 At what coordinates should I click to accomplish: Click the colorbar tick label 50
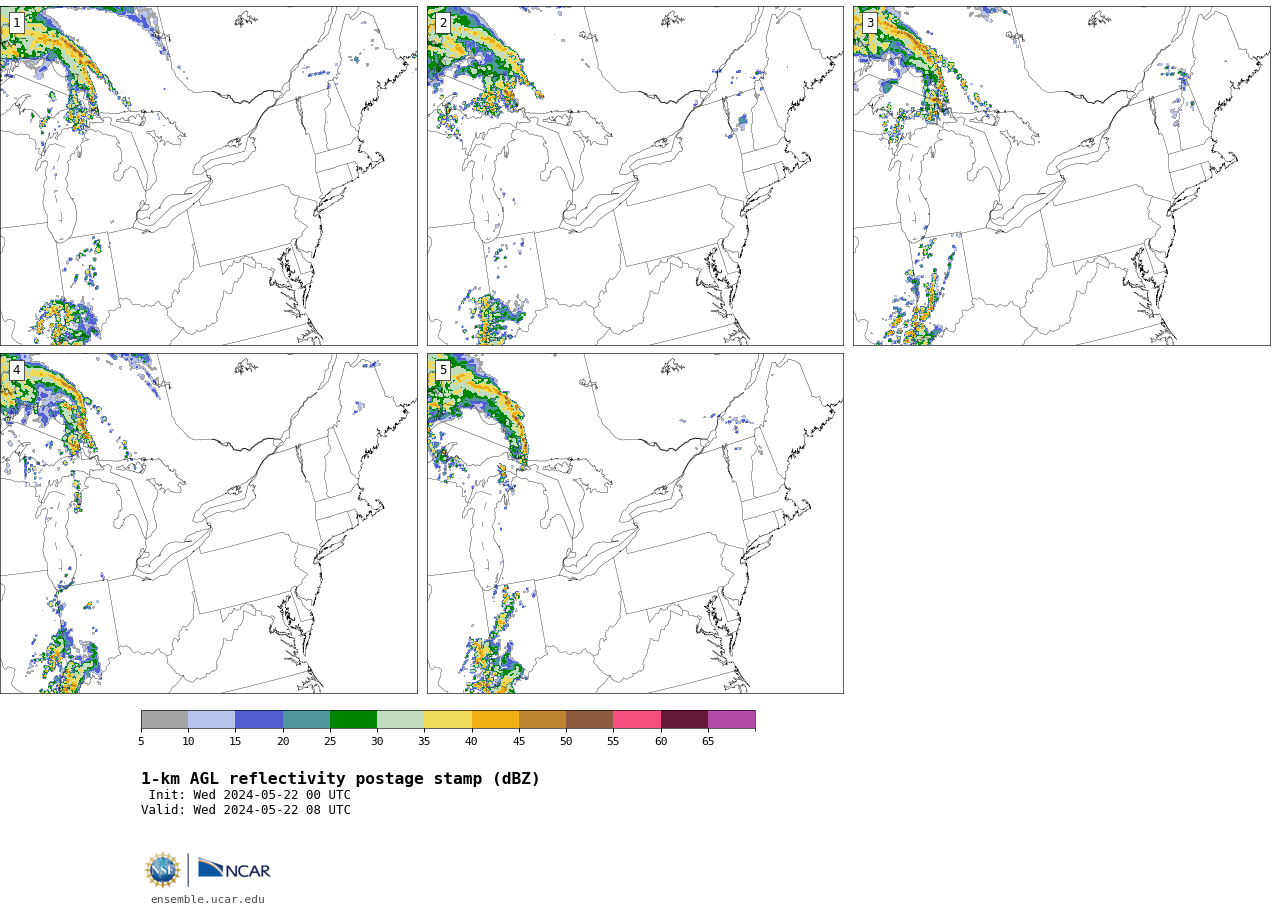[x=566, y=741]
